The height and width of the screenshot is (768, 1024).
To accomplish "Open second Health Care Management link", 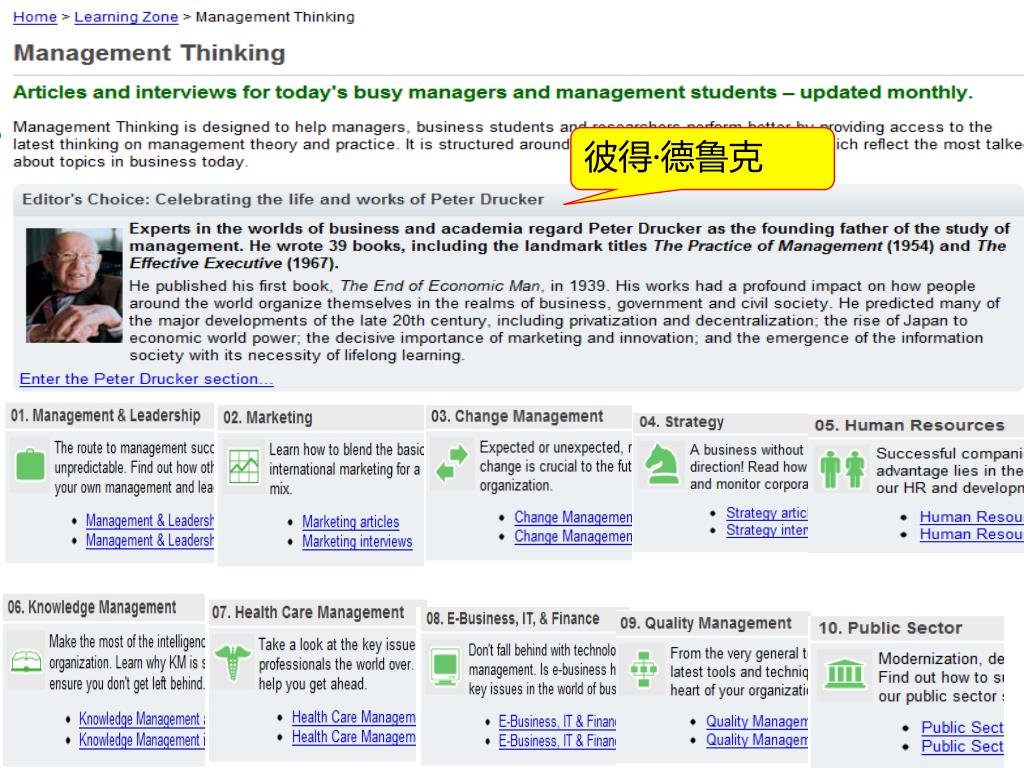I will (353, 737).
